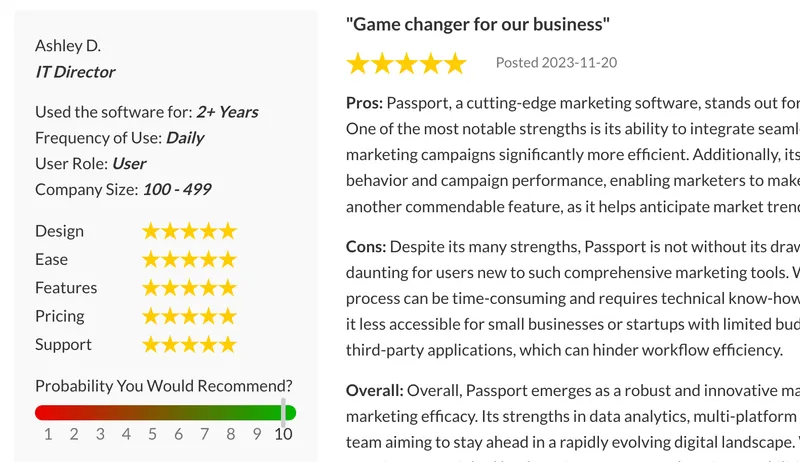The image size is (800, 462).
Task: Click the third star in Features rating
Action: pos(190,288)
